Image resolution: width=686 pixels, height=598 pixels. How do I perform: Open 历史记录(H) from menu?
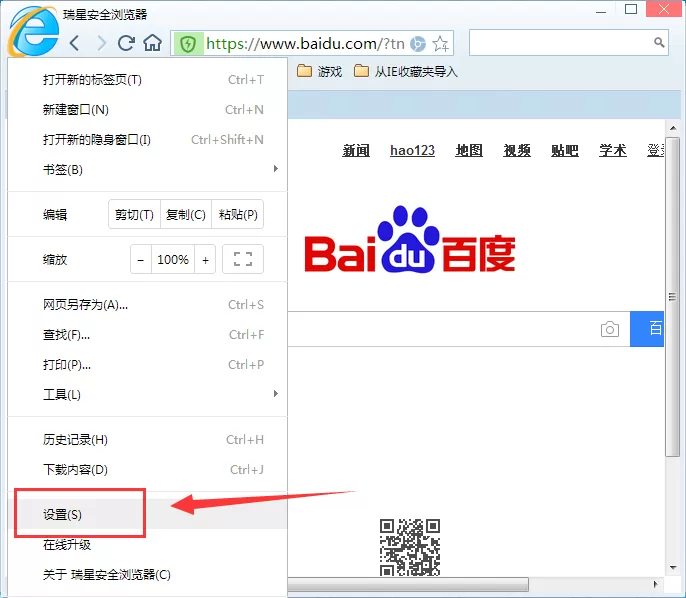[x=147, y=440]
